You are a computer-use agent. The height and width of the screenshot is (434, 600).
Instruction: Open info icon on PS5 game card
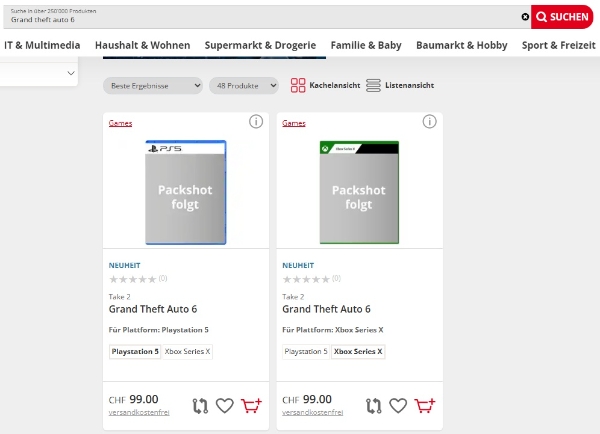click(x=256, y=122)
